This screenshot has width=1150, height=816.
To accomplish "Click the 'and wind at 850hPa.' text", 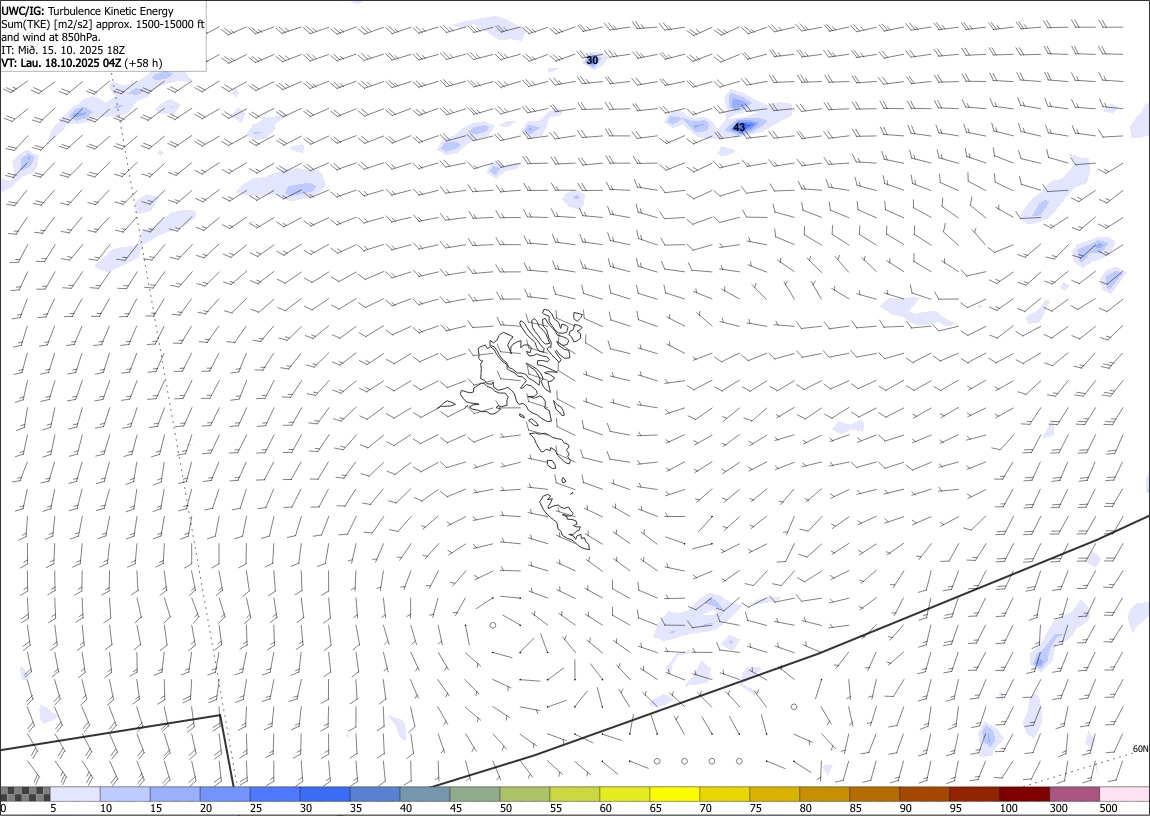I will [x=51, y=37].
